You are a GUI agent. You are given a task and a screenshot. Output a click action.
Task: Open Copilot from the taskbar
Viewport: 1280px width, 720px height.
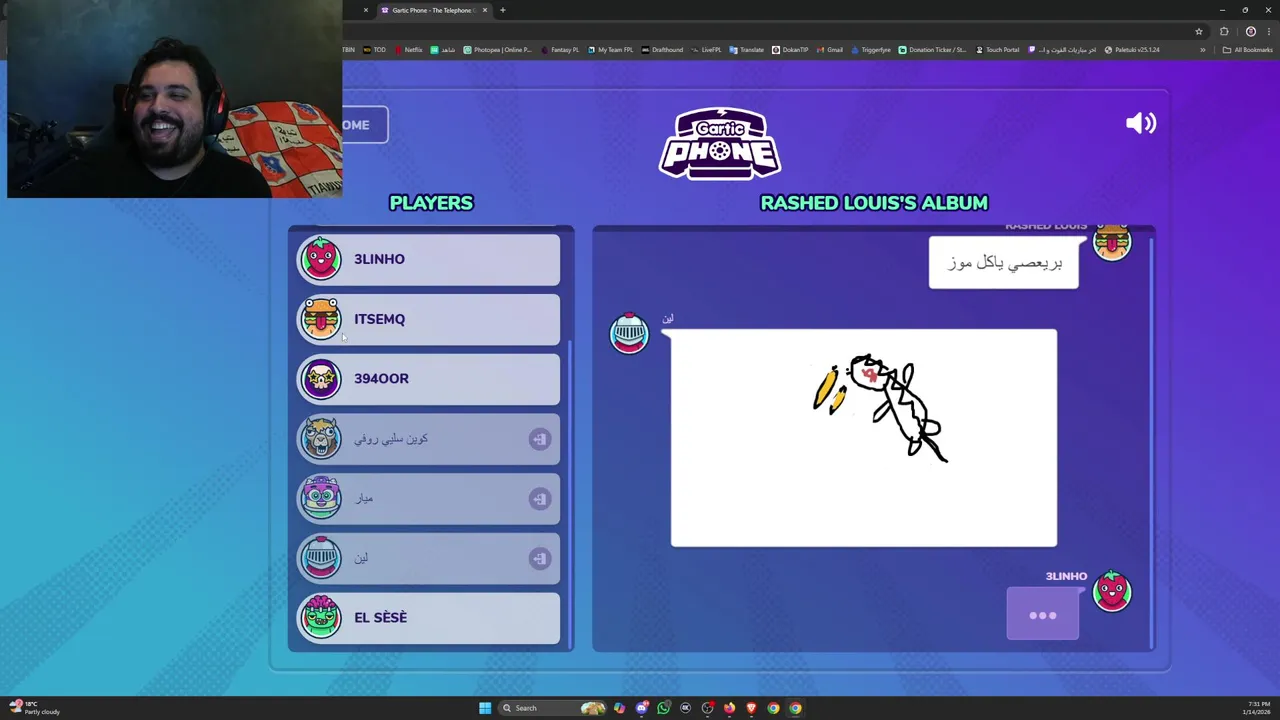tap(619, 708)
